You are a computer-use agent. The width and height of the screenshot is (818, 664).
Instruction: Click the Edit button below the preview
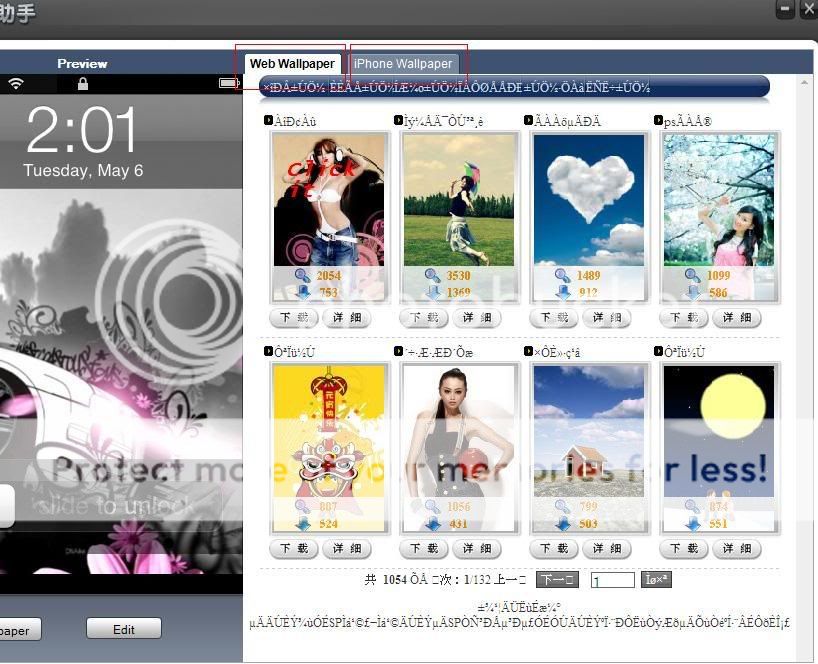tap(124, 629)
